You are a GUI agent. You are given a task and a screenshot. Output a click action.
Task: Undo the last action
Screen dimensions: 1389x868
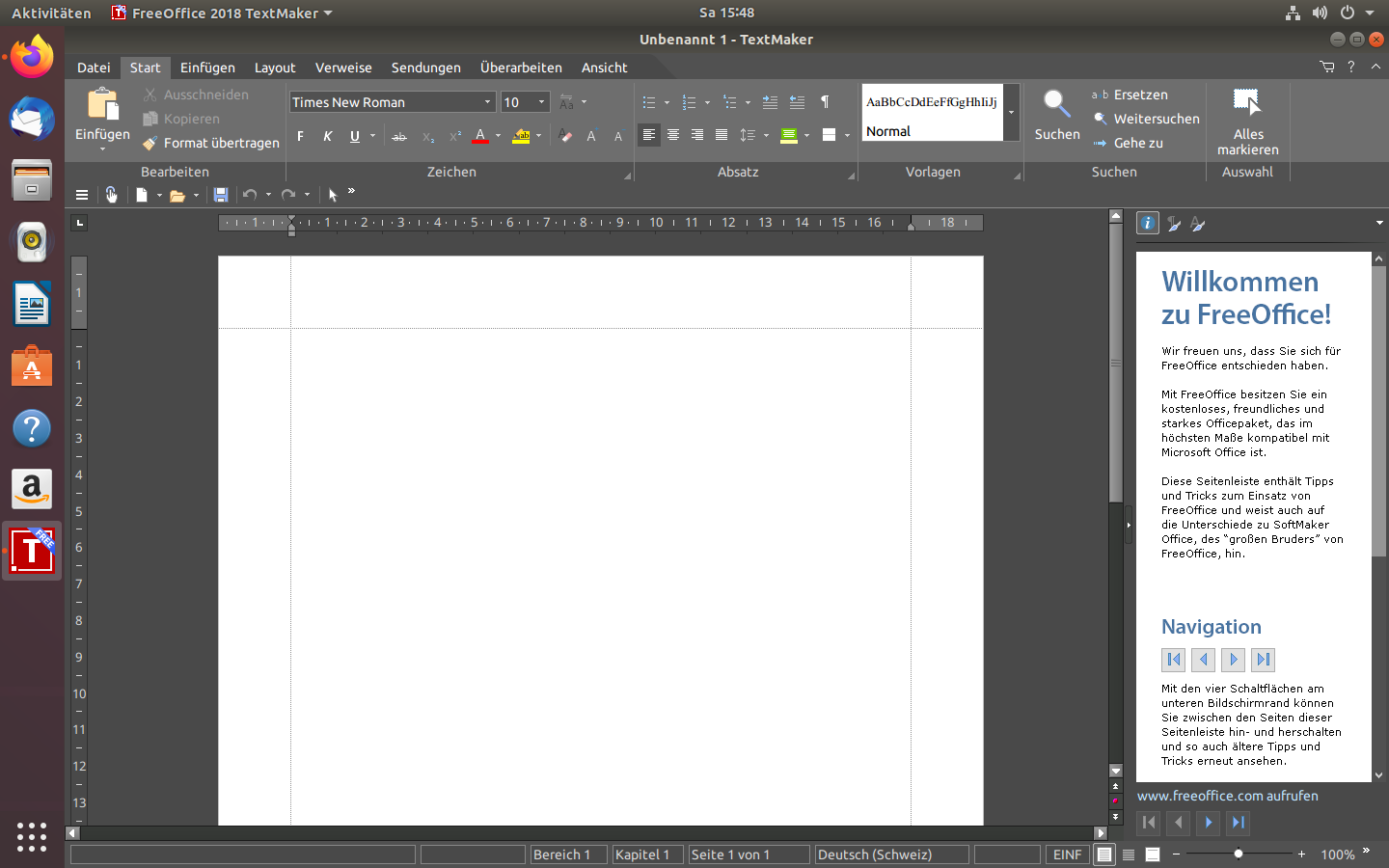click(250, 195)
